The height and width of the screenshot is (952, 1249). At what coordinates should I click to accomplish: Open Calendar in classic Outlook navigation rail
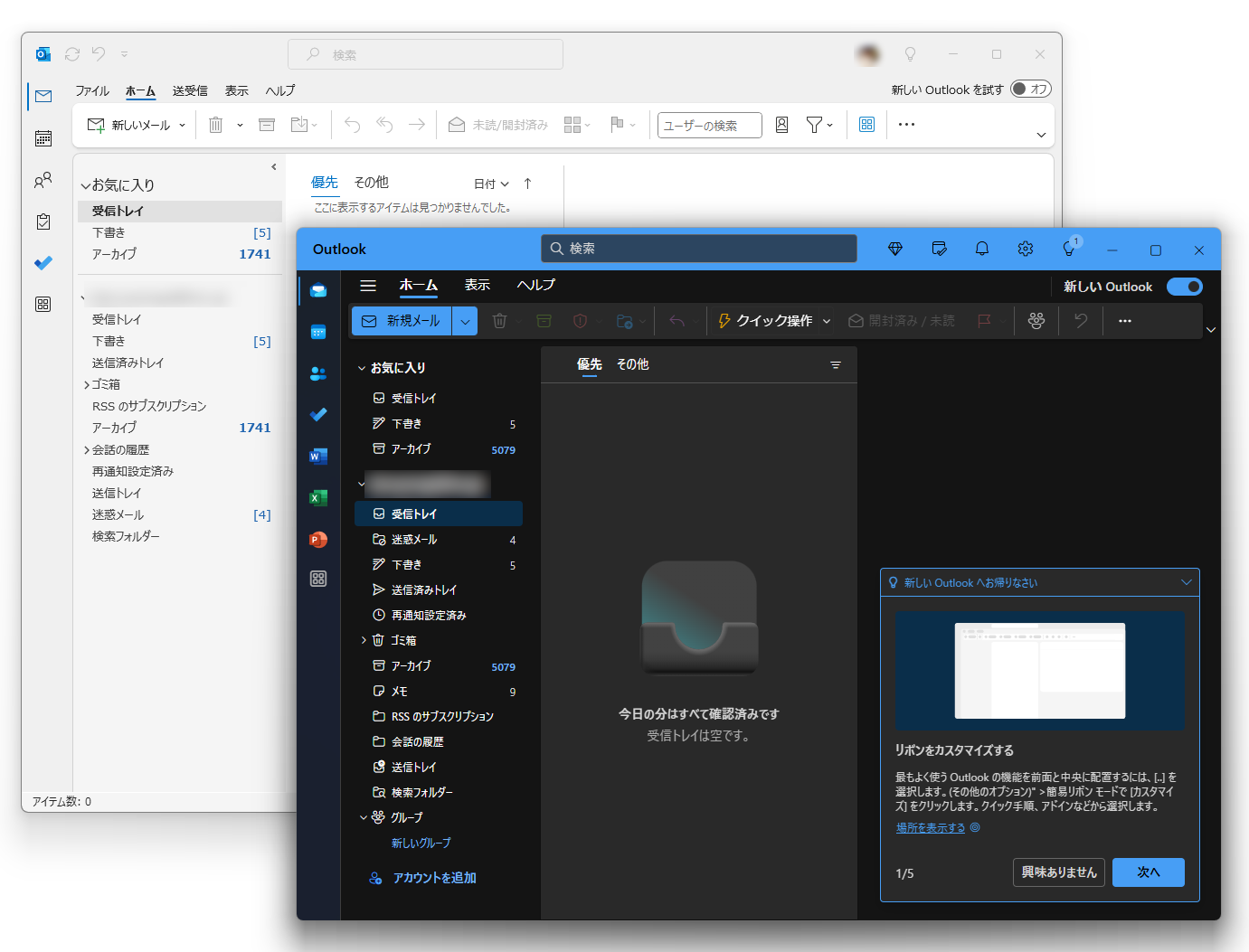tap(43, 137)
